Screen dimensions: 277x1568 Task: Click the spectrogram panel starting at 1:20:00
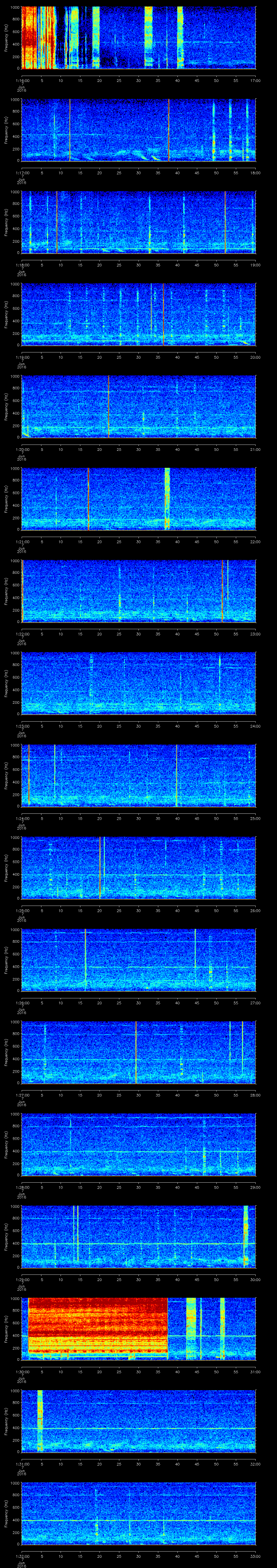pyautogui.click(x=138, y=407)
